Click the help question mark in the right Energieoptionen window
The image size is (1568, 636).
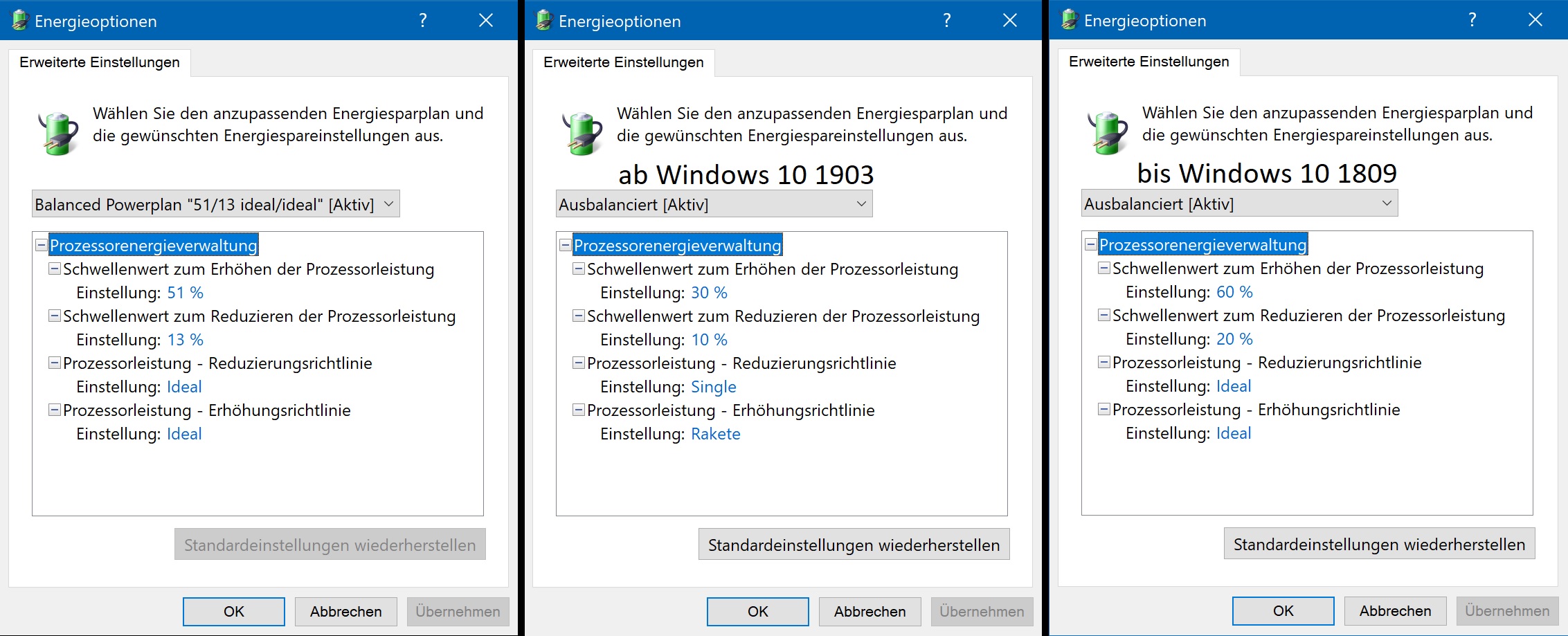pos(1472,20)
